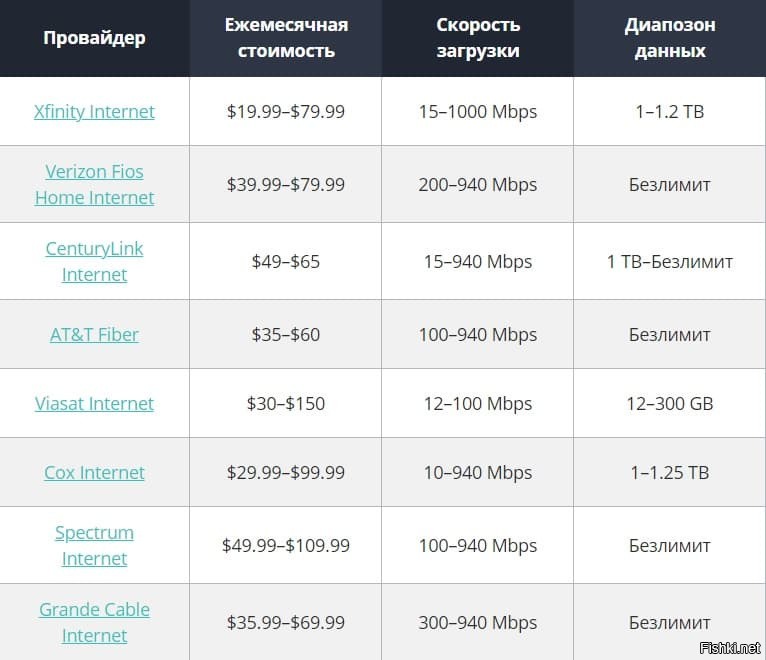766x660 pixels.
Task: Click the Fishki.net watermark
Action: click(x=730, y=648)
